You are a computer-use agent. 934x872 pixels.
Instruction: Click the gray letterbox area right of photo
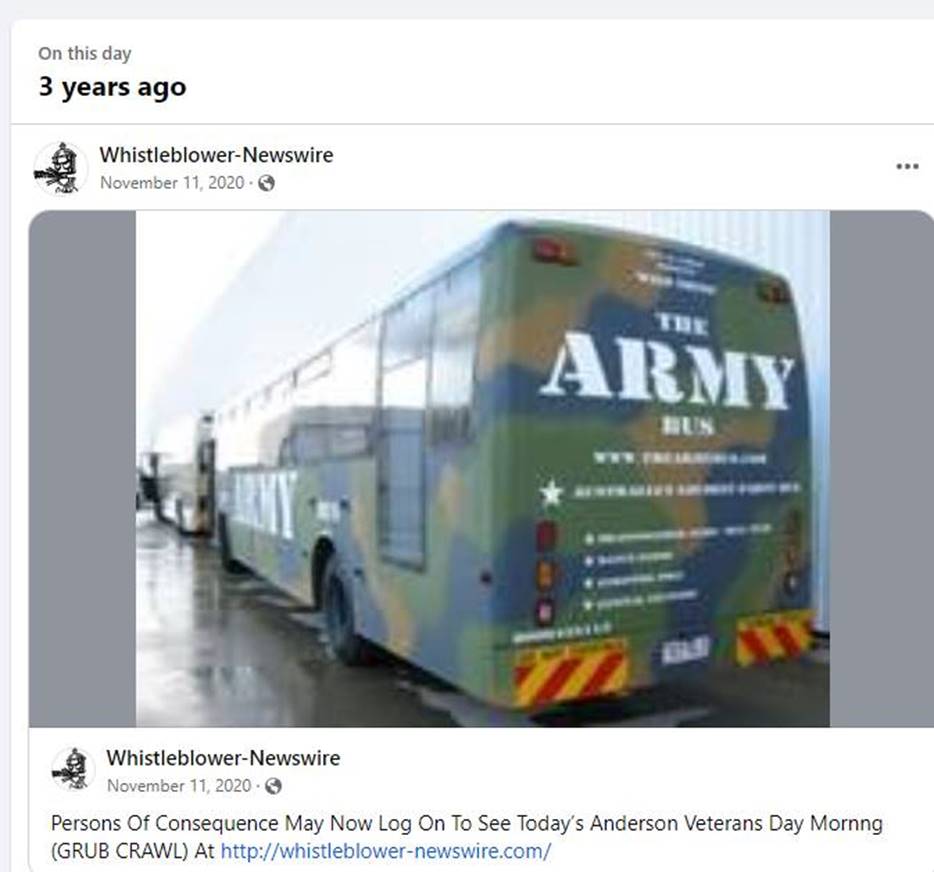[x=882, y=469]
